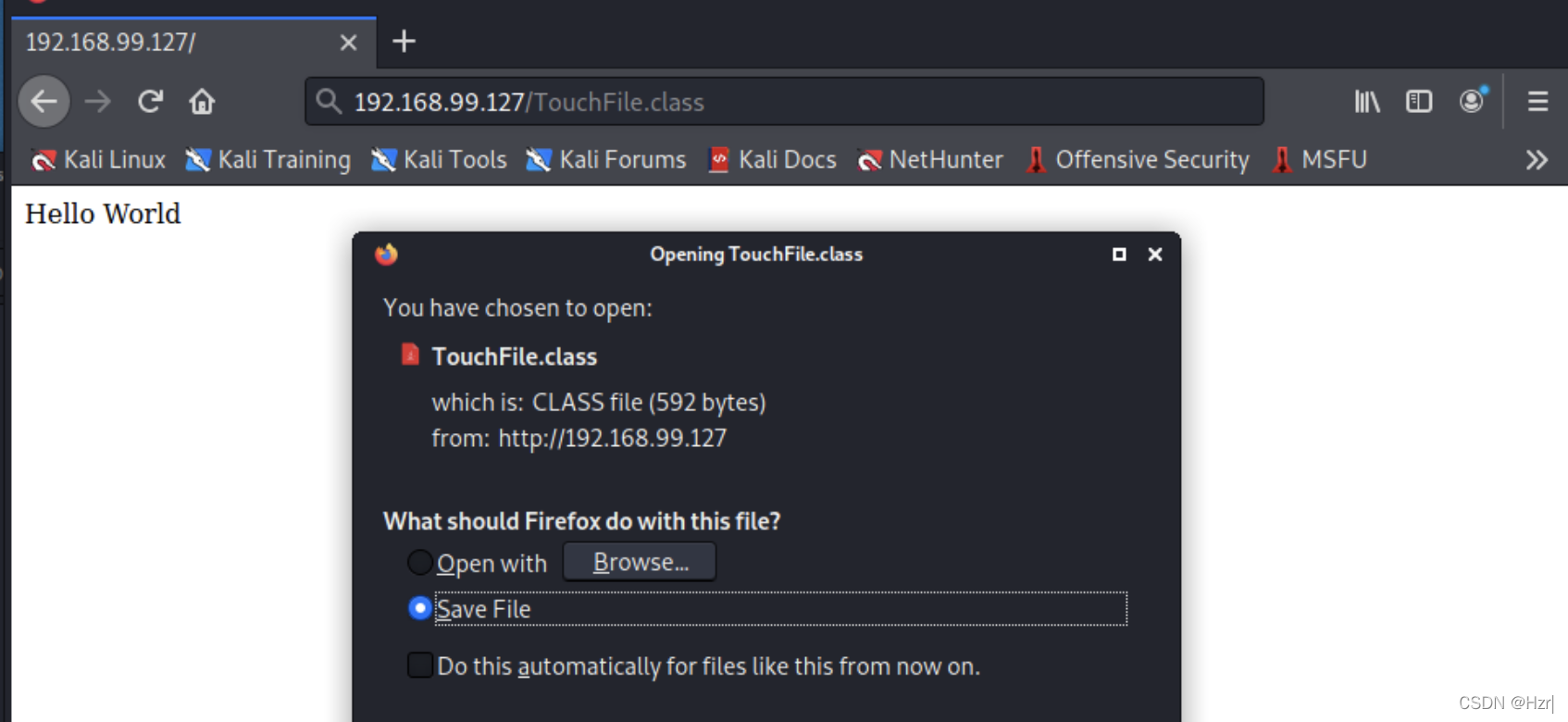Open the home page icon
Viewport: 1568px width, 722px height.
point(202,101)
